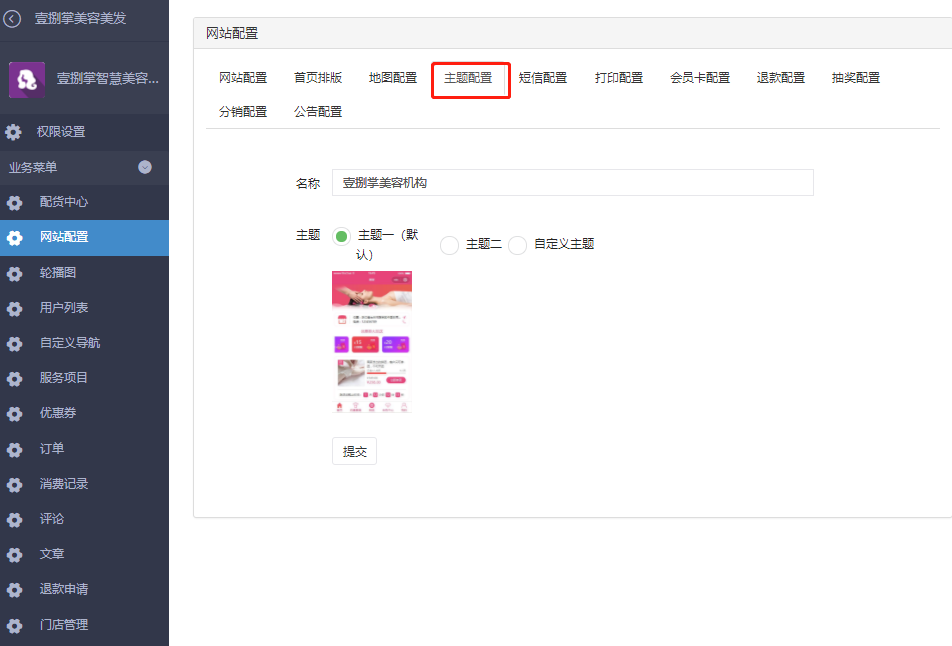The width and height of the screenshot is (952, 646).
Task: Click 壹捌掌智慧美容... shop name
Action: pyautogui.click(x=107, y=79)
